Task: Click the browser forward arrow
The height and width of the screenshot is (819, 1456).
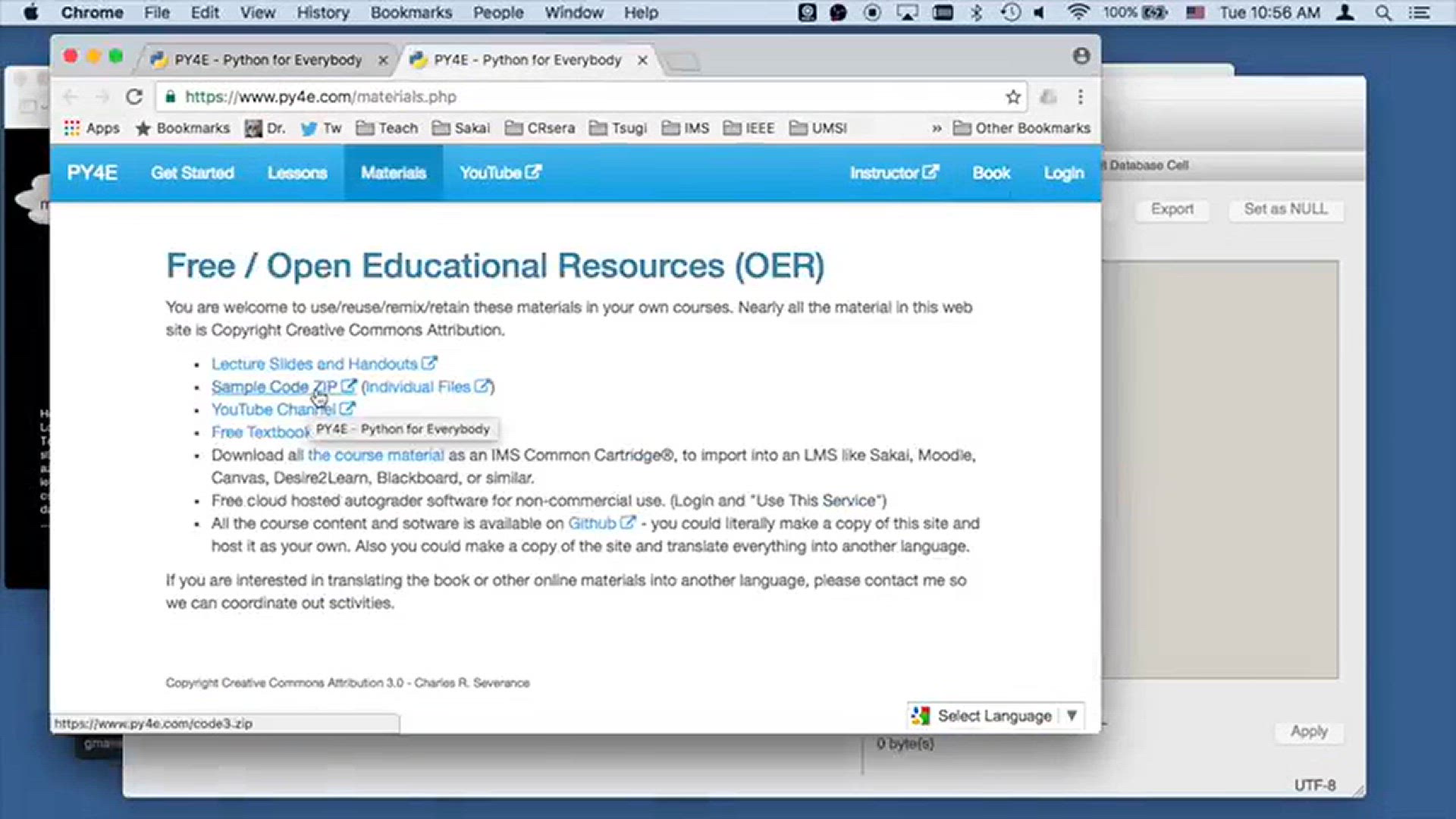Action: click(102, 96)
